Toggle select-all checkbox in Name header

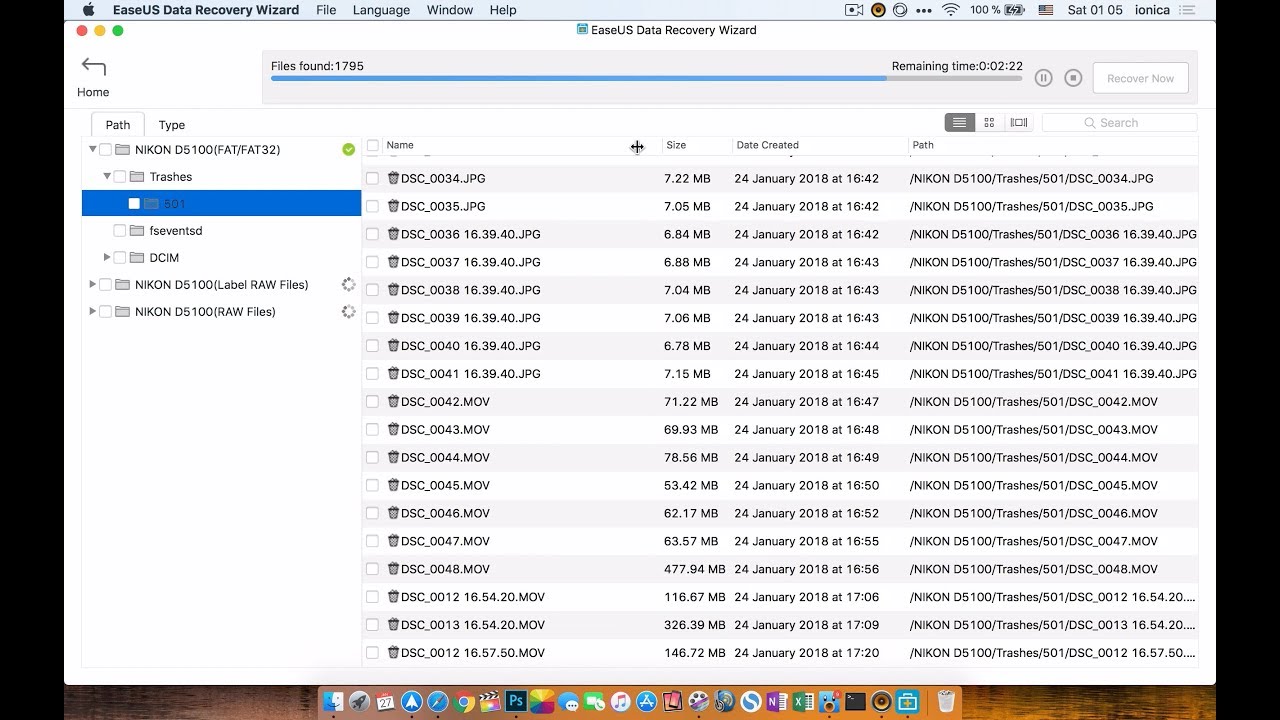(373, 145)
